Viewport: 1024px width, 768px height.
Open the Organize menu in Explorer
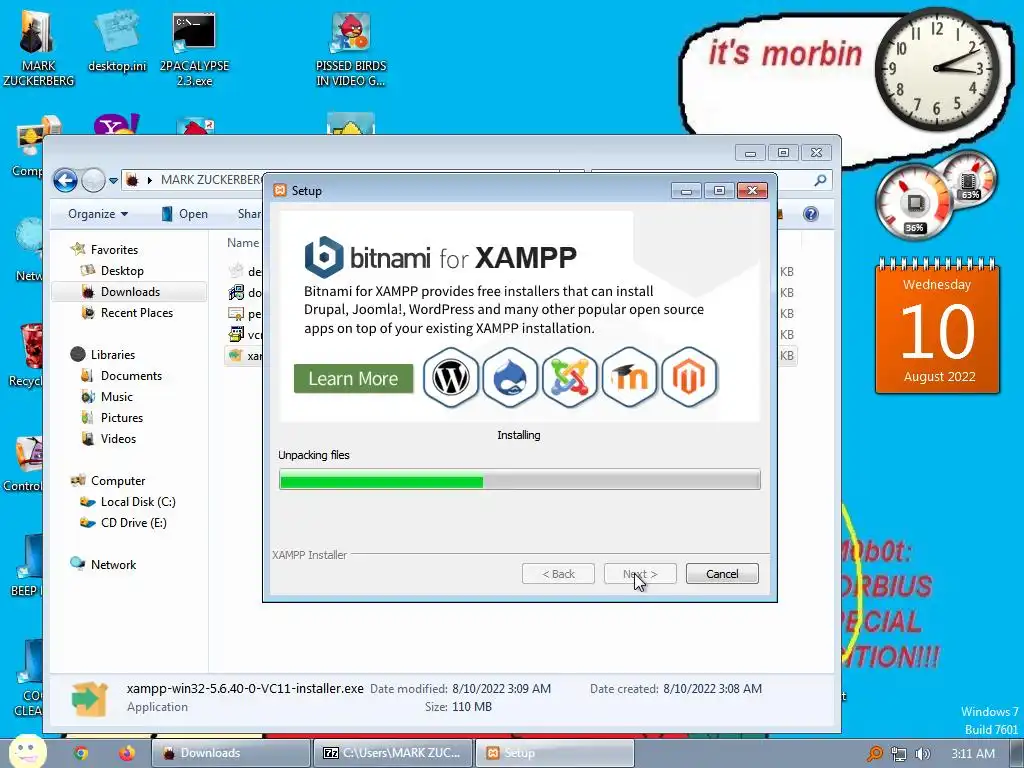pos(98,214)
